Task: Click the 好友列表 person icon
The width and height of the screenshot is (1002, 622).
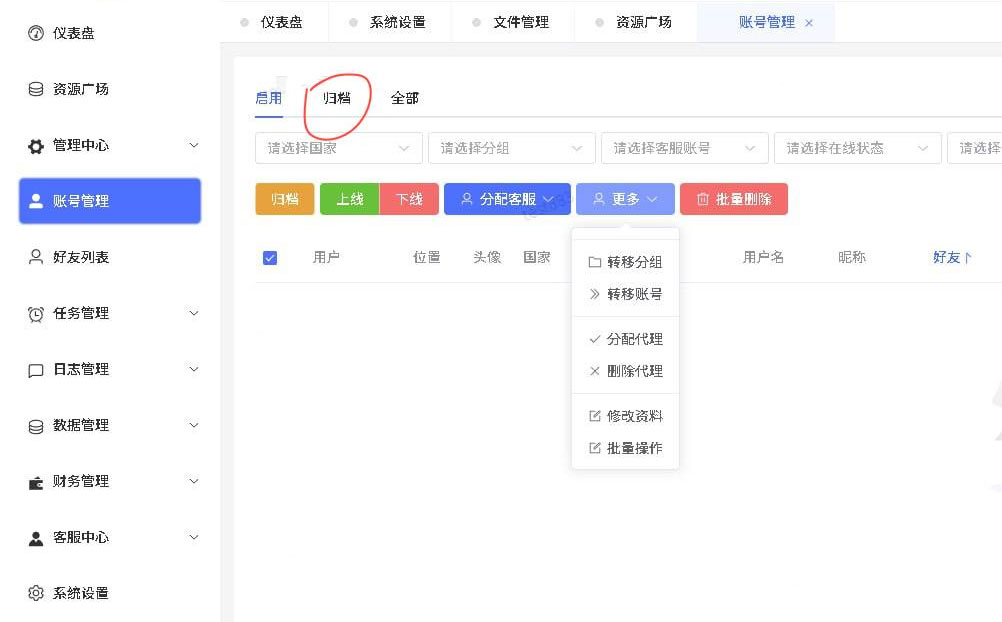Action: pos(36,257)
